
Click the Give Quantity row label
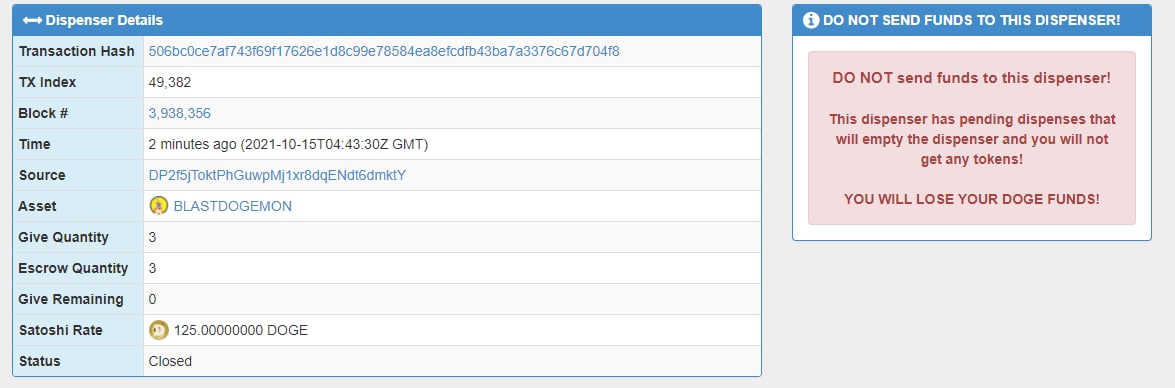tap(63, 237)
